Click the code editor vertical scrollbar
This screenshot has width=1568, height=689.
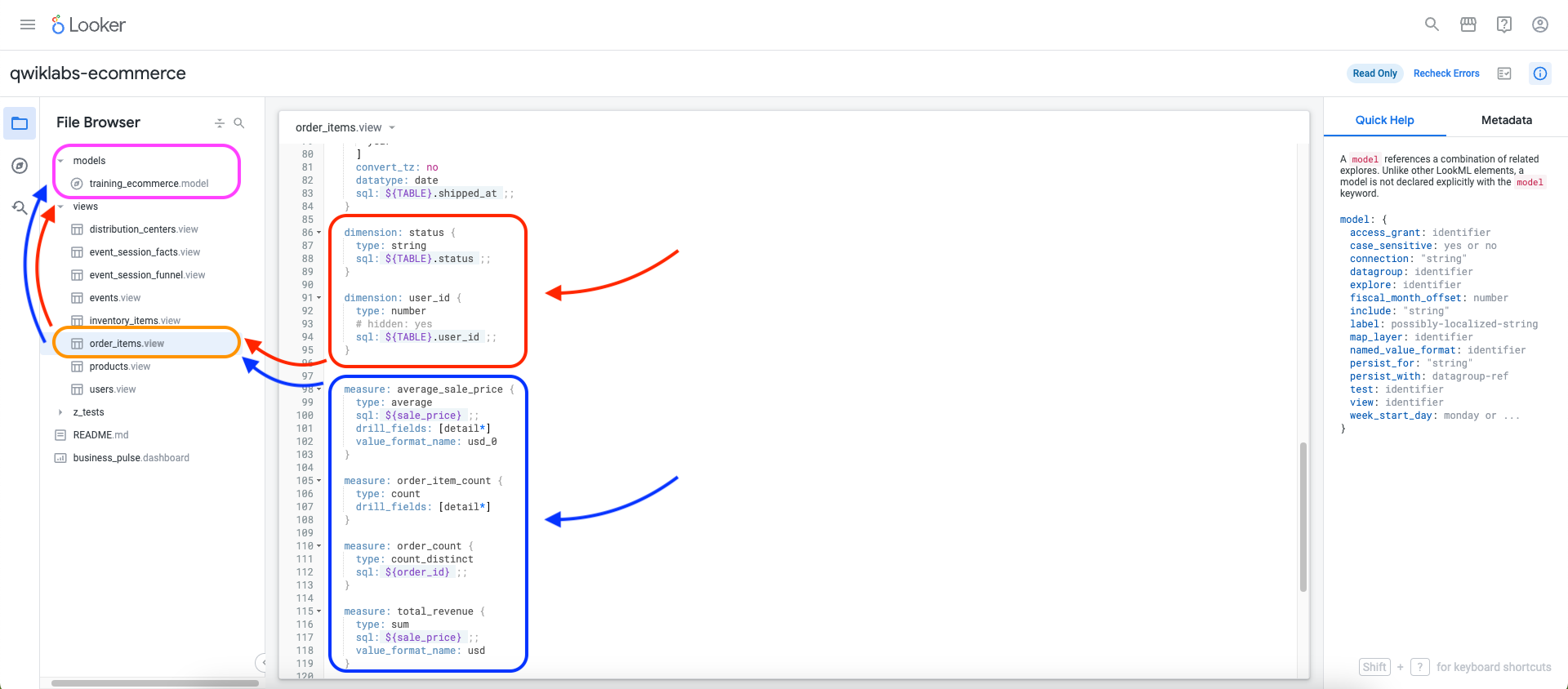[1303, 517]
